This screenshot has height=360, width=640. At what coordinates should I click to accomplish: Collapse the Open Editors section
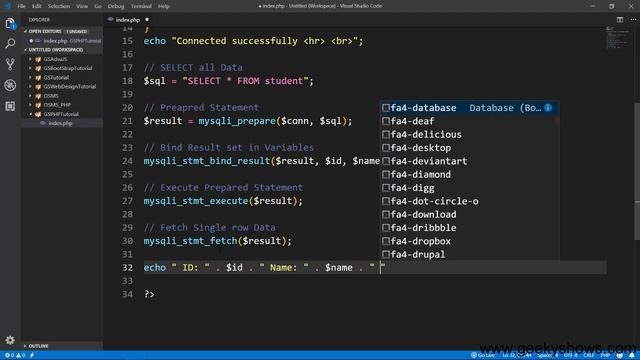click(x=25, y=31)
